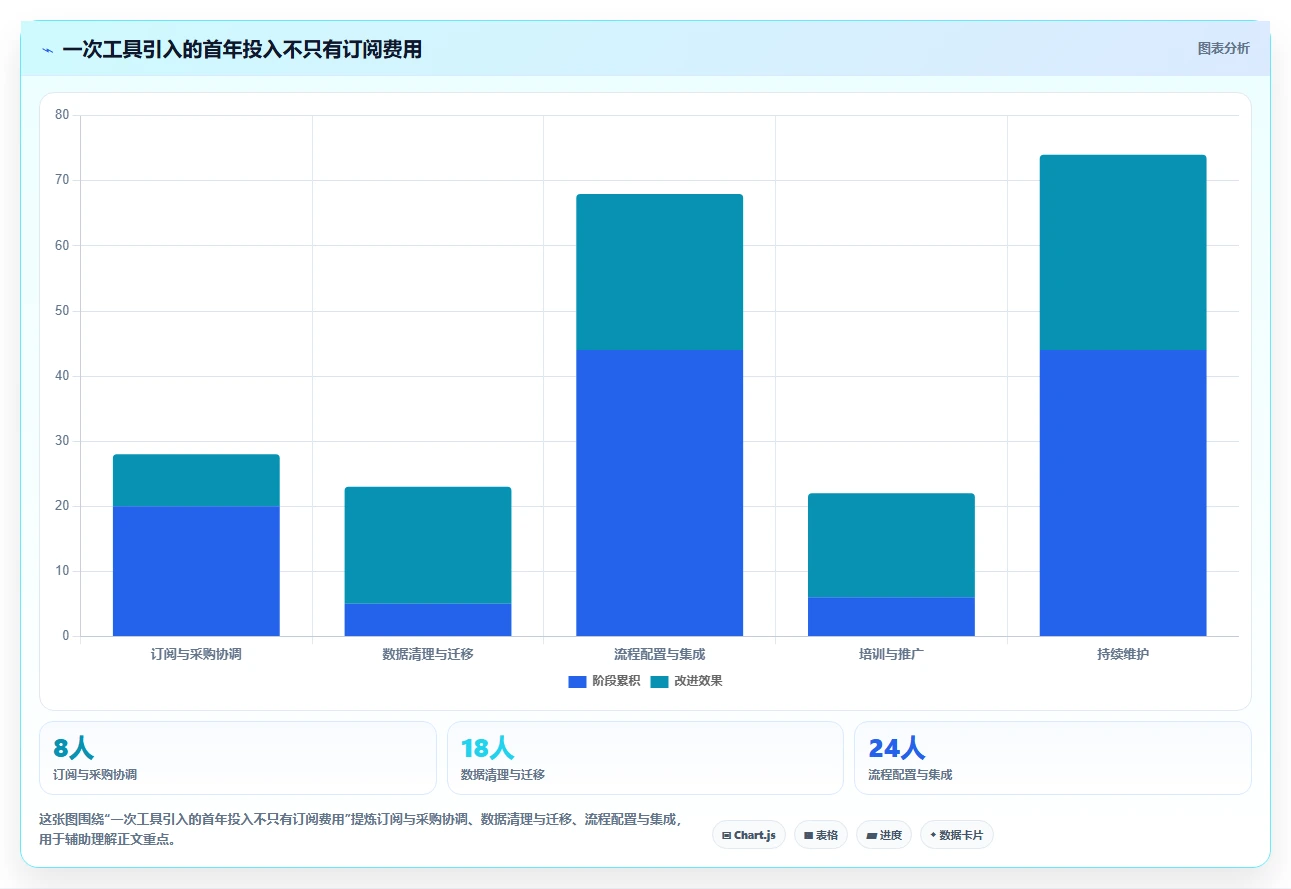The height and width of the screenshot is (889, 1291).
Task: Click the teal 改进效果 legend swatch
Action: pos(659,682)
